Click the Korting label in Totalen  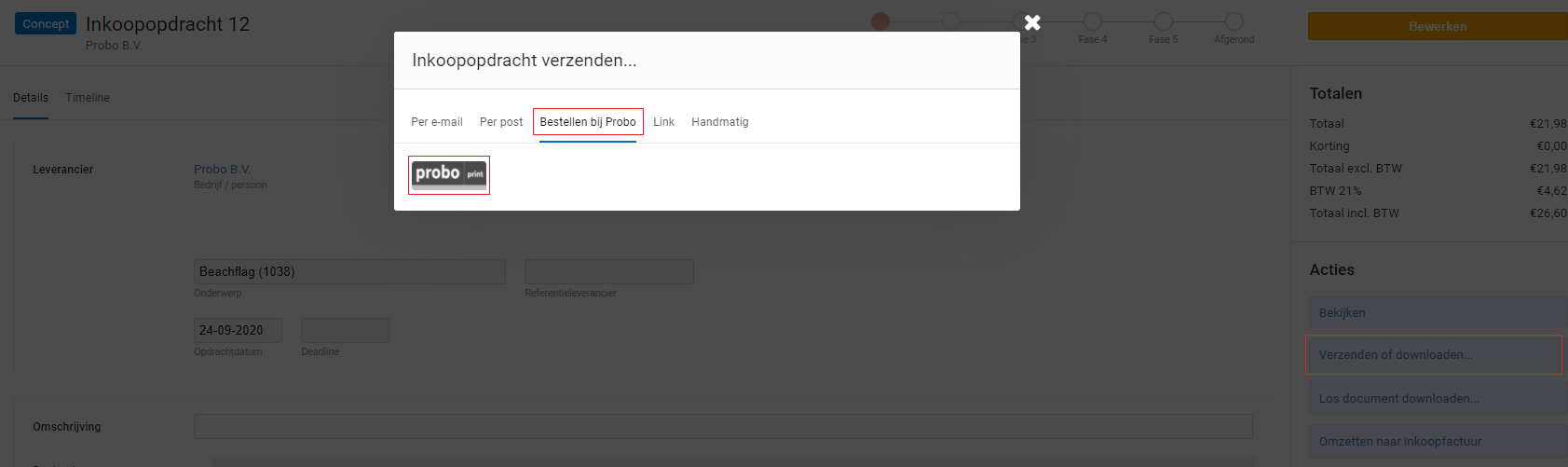[x=1329, y=146]
